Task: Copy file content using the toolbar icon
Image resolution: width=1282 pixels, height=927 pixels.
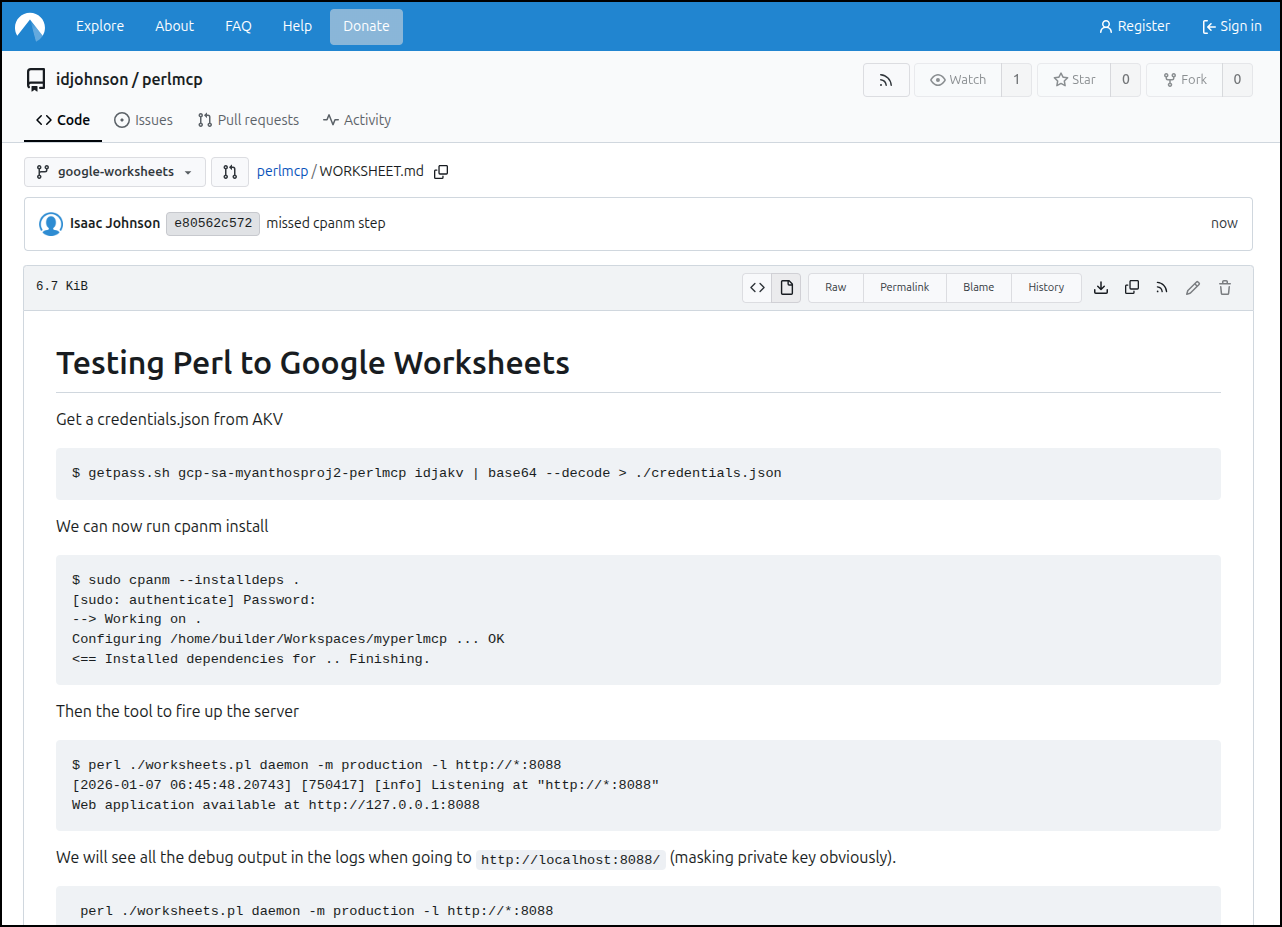Action: click(1132, 288)
